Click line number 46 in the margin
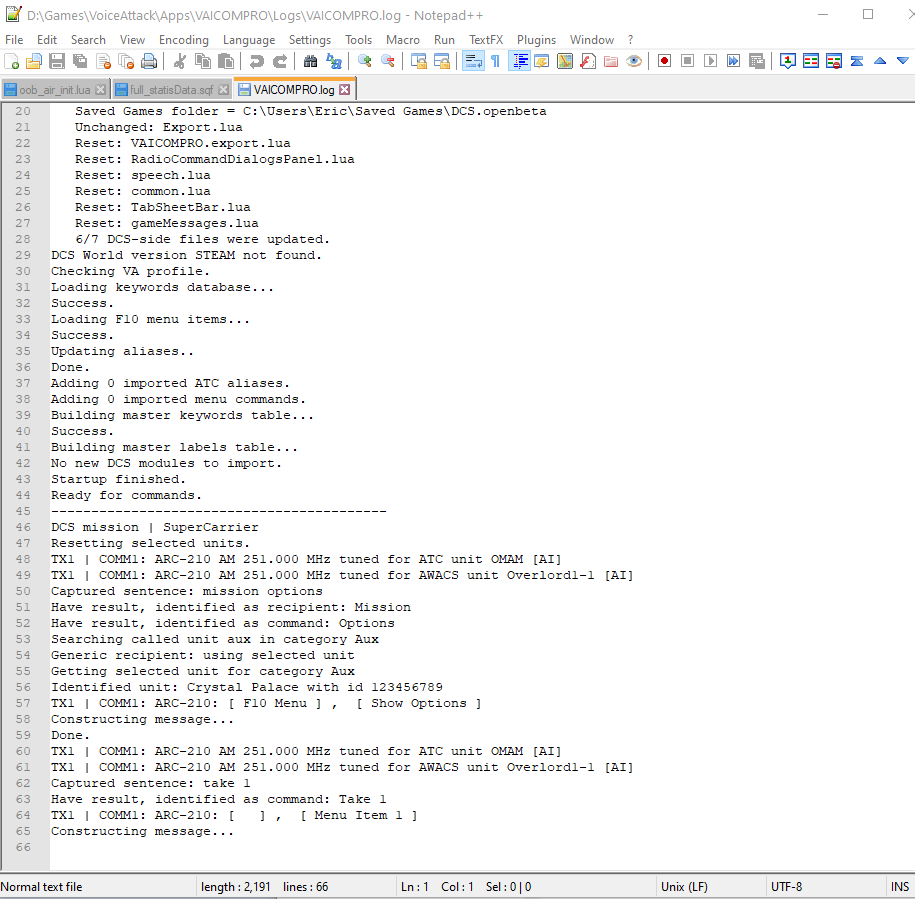This screenshot has height=899, width=915. (x=23, y=527)
